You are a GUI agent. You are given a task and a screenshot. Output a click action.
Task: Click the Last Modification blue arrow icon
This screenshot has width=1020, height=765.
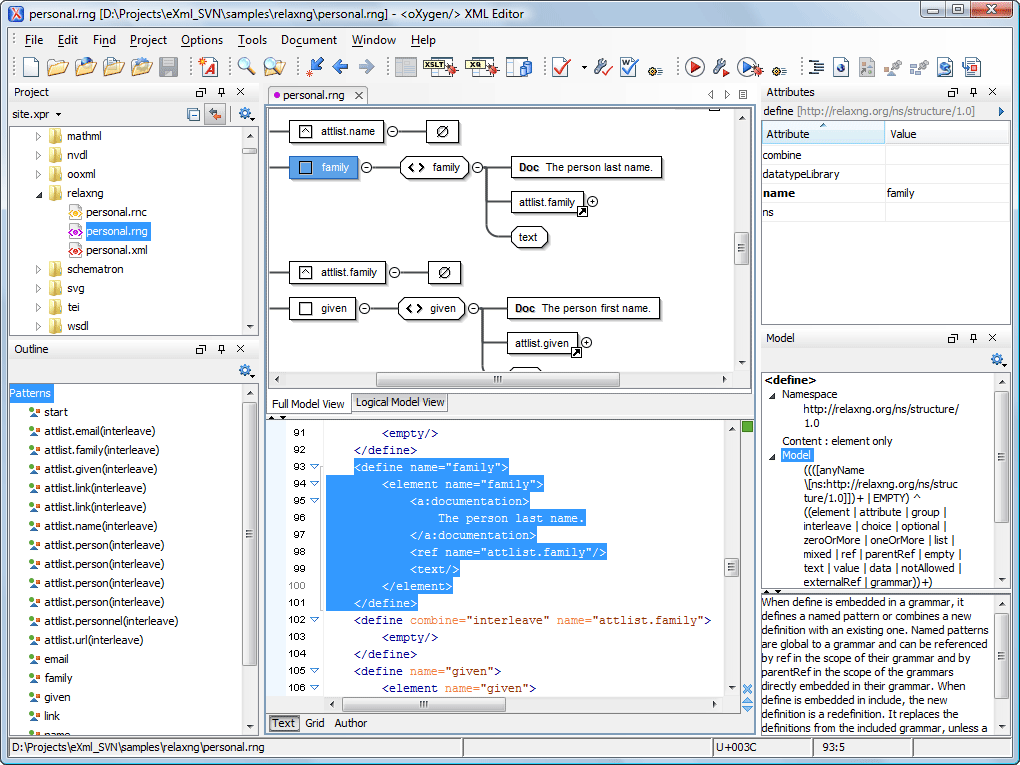(315, 66)
